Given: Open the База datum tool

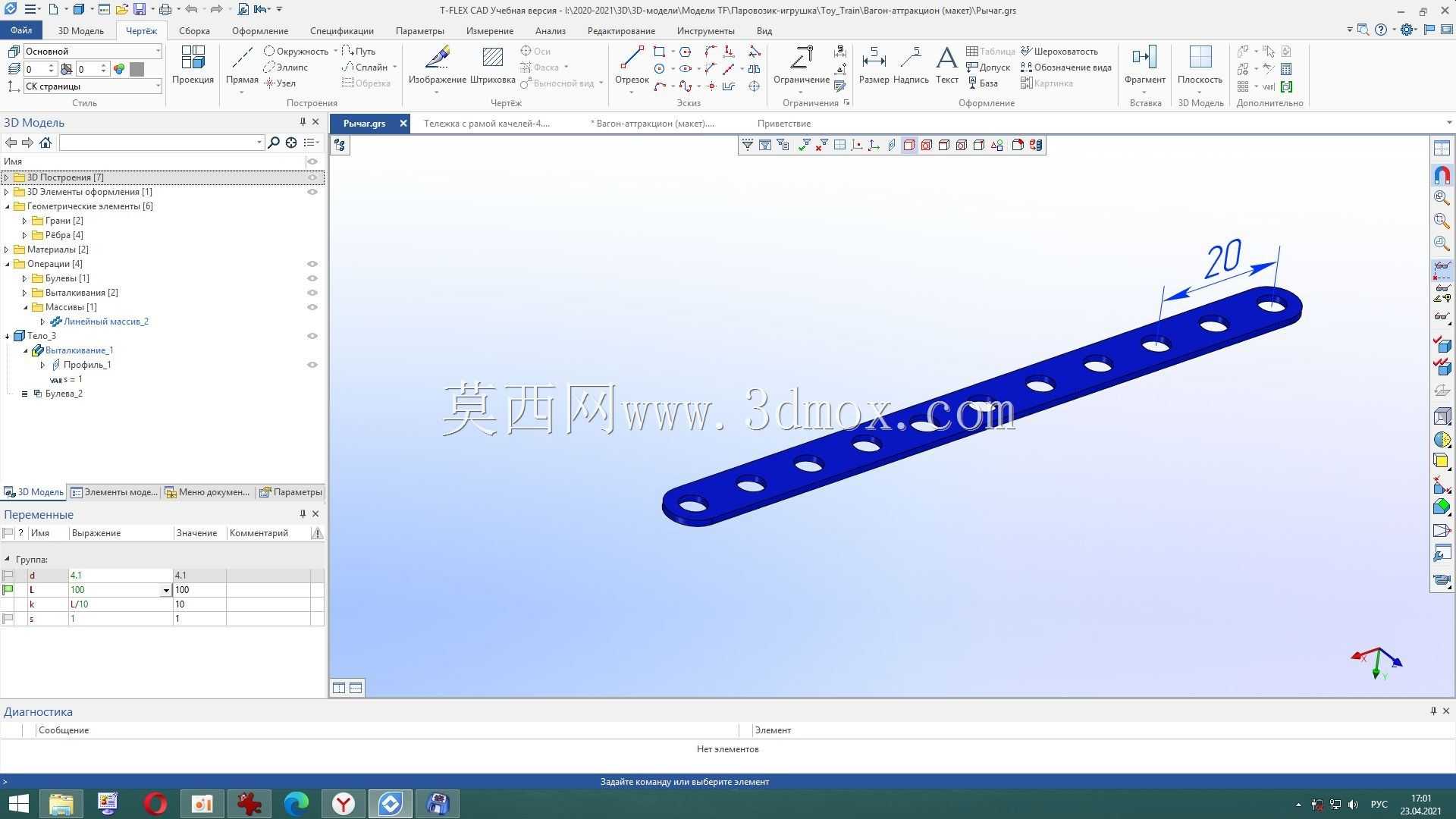Looking at the screenshot, I should pyautogui.click(x=982, y=83).
